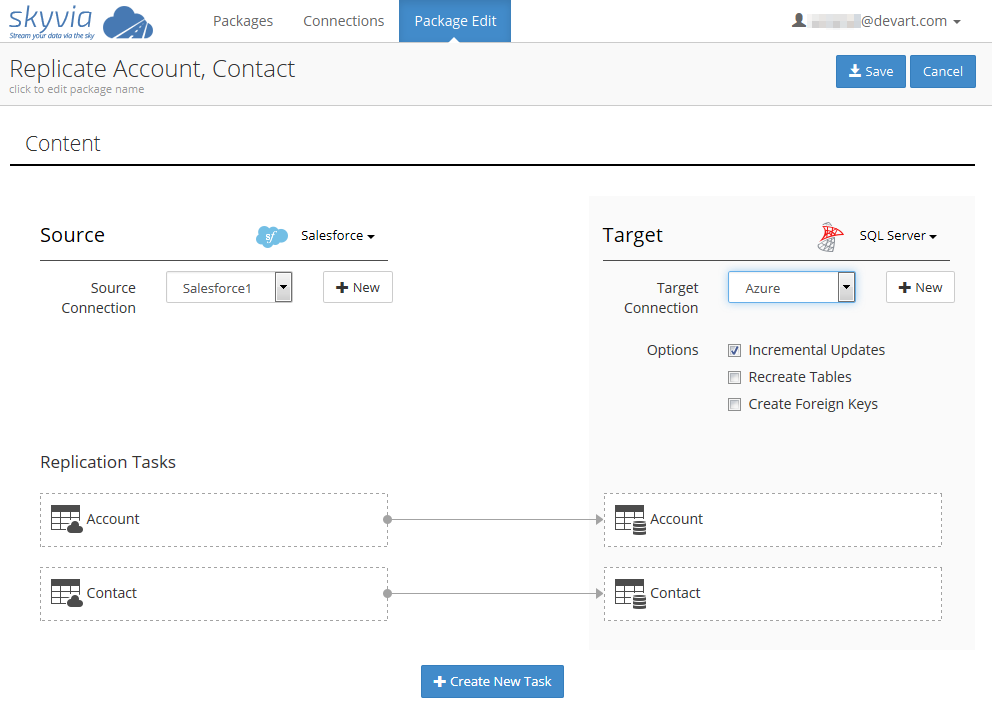The image size is (992, 708).
Task: Click the Recreate Tables label
Action: 800,377
